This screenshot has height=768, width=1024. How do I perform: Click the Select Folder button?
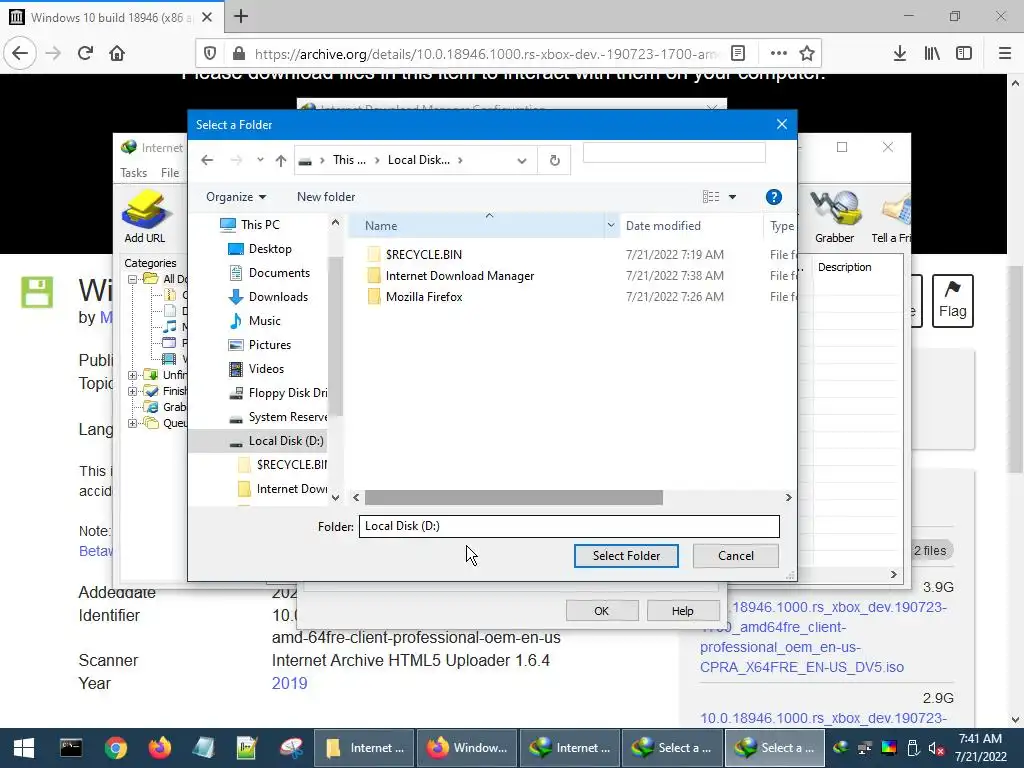[626, 556]
